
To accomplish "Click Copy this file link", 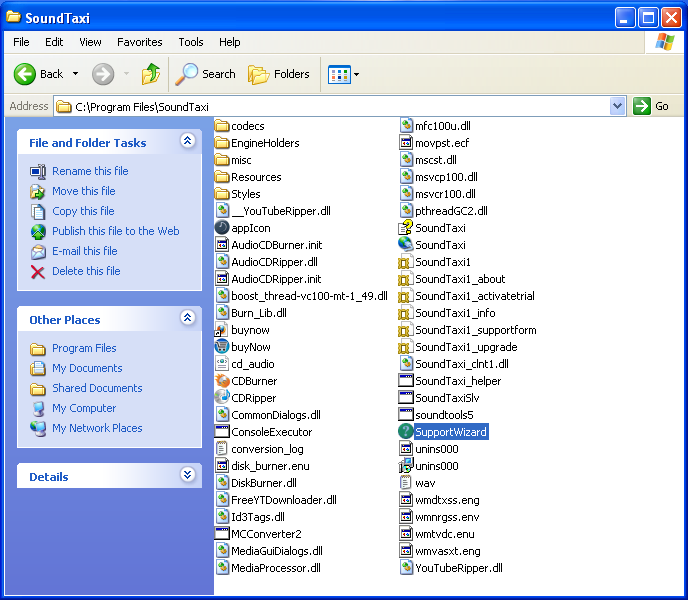I will (x=83, y=211).
